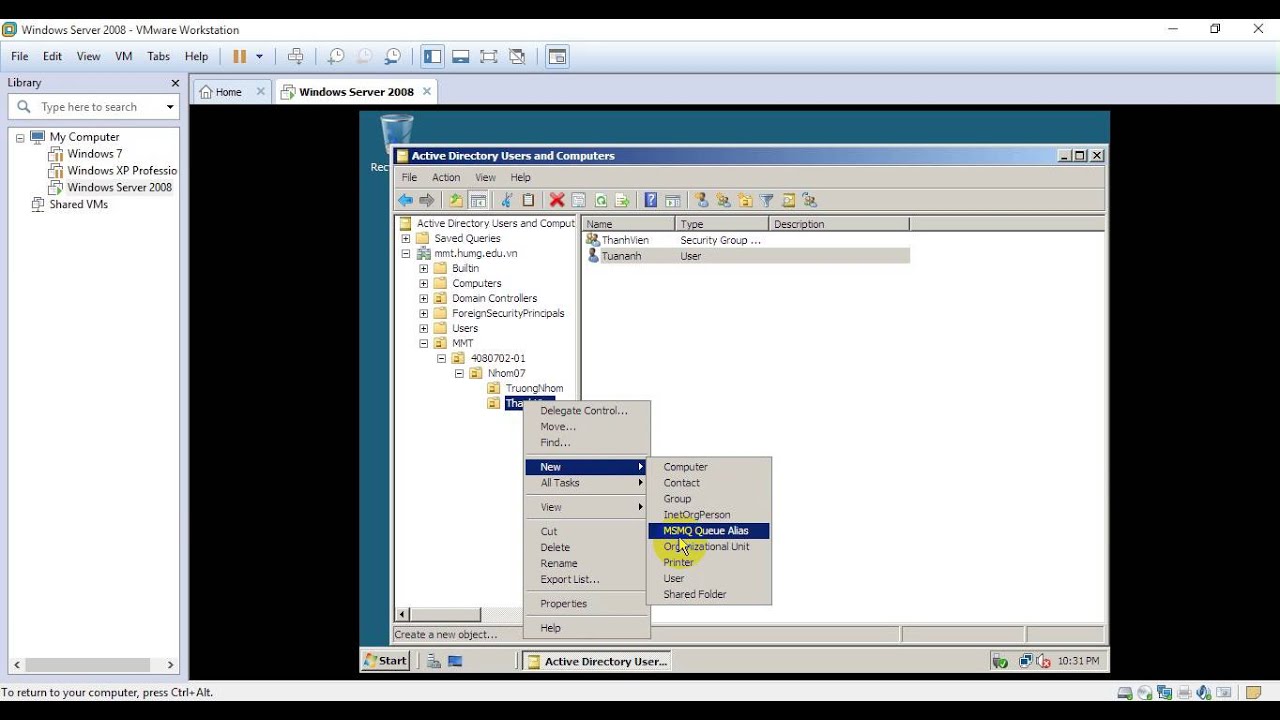Click the VMware pause (suspend) button
Screen dimensions: 1280x720
click(239, 57)
